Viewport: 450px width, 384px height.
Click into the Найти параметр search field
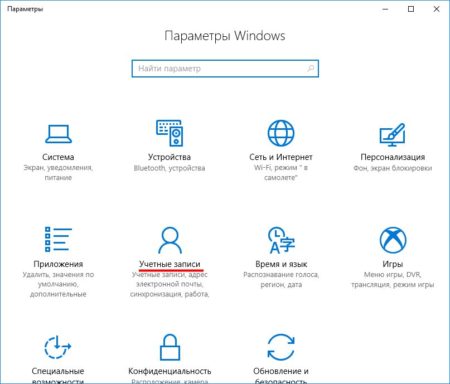pos(225,68)
